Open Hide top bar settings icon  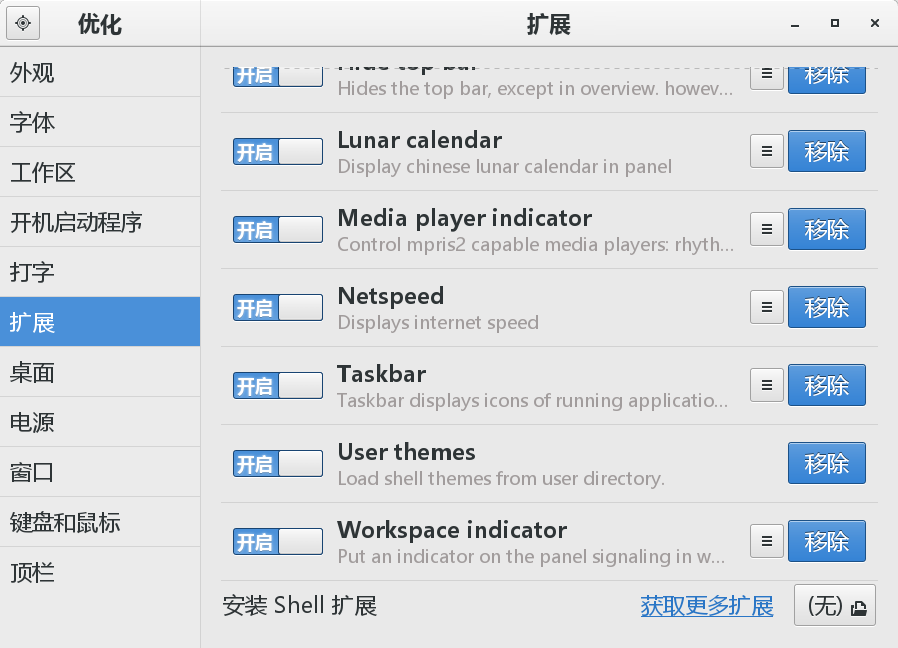[767, 74]
